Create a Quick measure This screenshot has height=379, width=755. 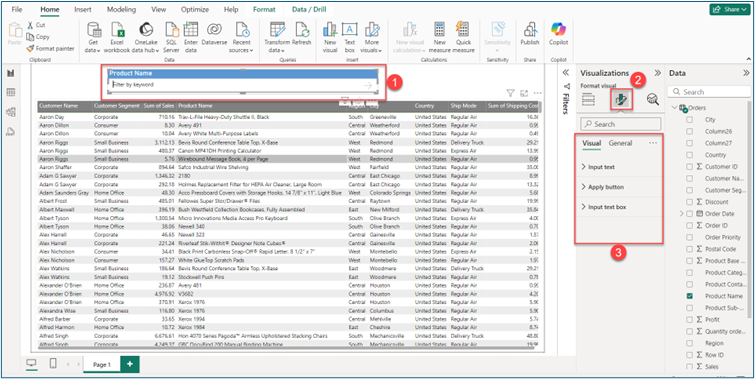(463, 38)
